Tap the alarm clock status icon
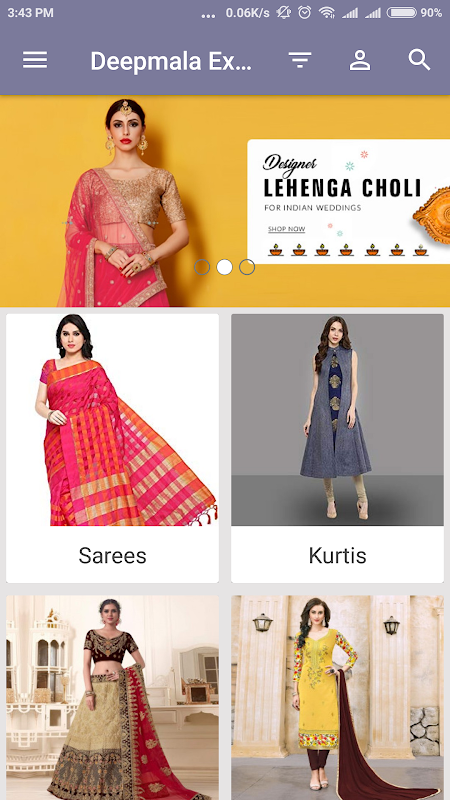 pyautogui.click(x=305, y=13)
